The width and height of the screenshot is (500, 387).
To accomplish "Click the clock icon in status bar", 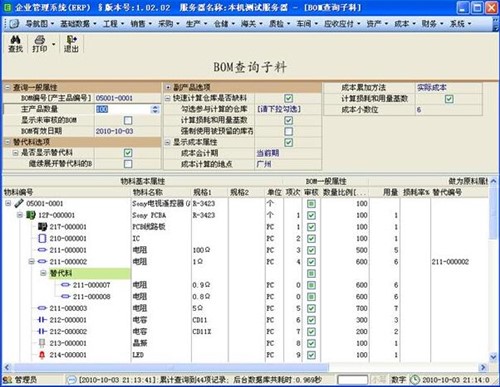I will pyautogui.click(x=415, y=380).
